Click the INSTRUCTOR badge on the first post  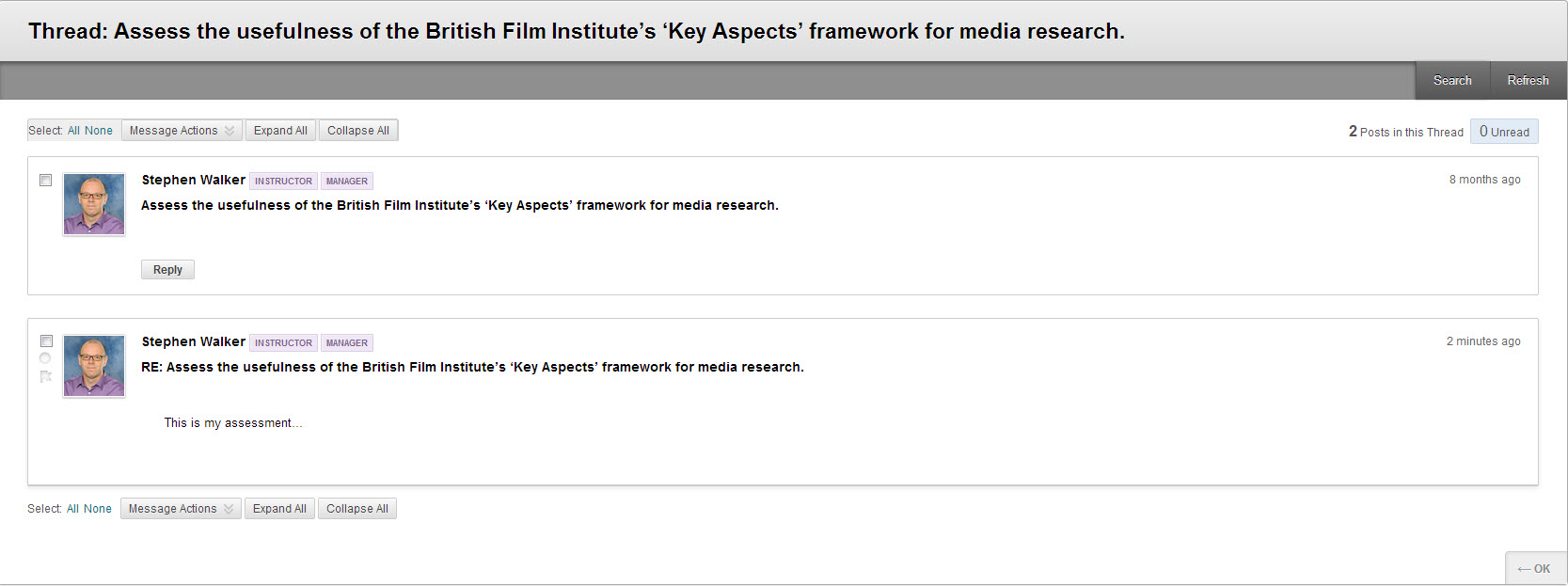[283, 181]
